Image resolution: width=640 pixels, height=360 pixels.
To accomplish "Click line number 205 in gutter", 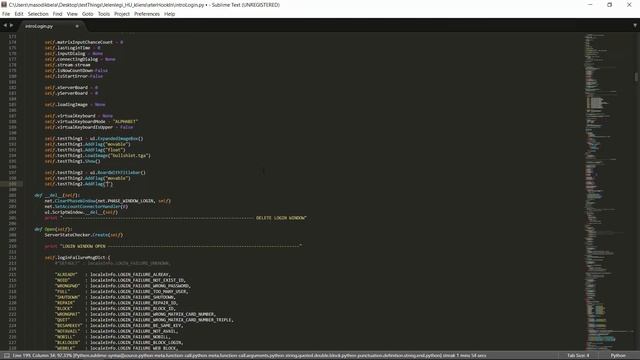I will click(12, 218).
